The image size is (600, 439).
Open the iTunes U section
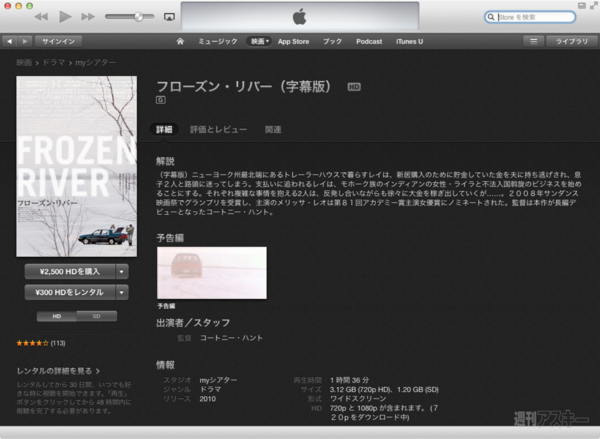[409, 41]
